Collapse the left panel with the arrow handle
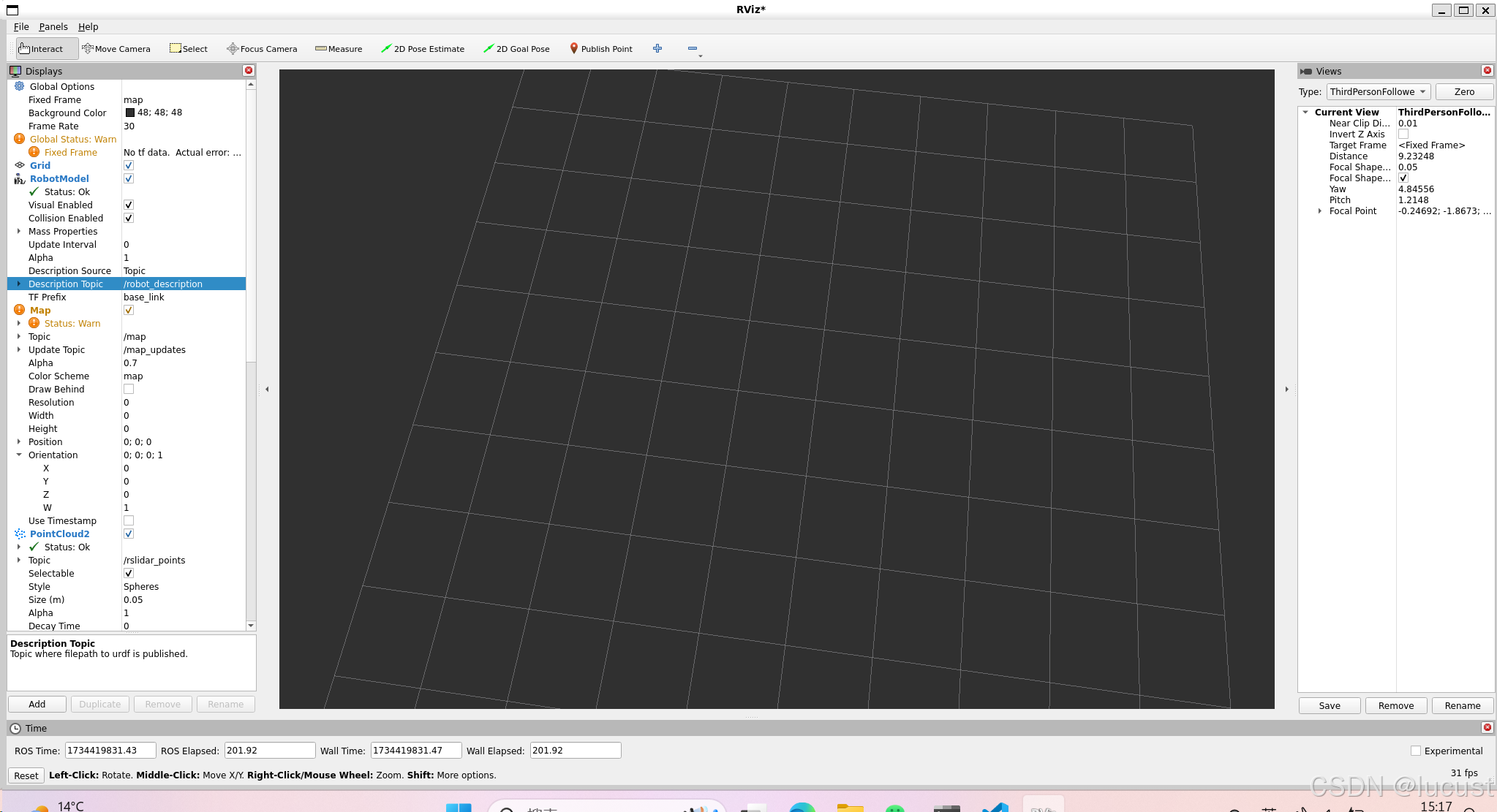The height and width of the screenshot is (812, 1497). click(267, 389)
